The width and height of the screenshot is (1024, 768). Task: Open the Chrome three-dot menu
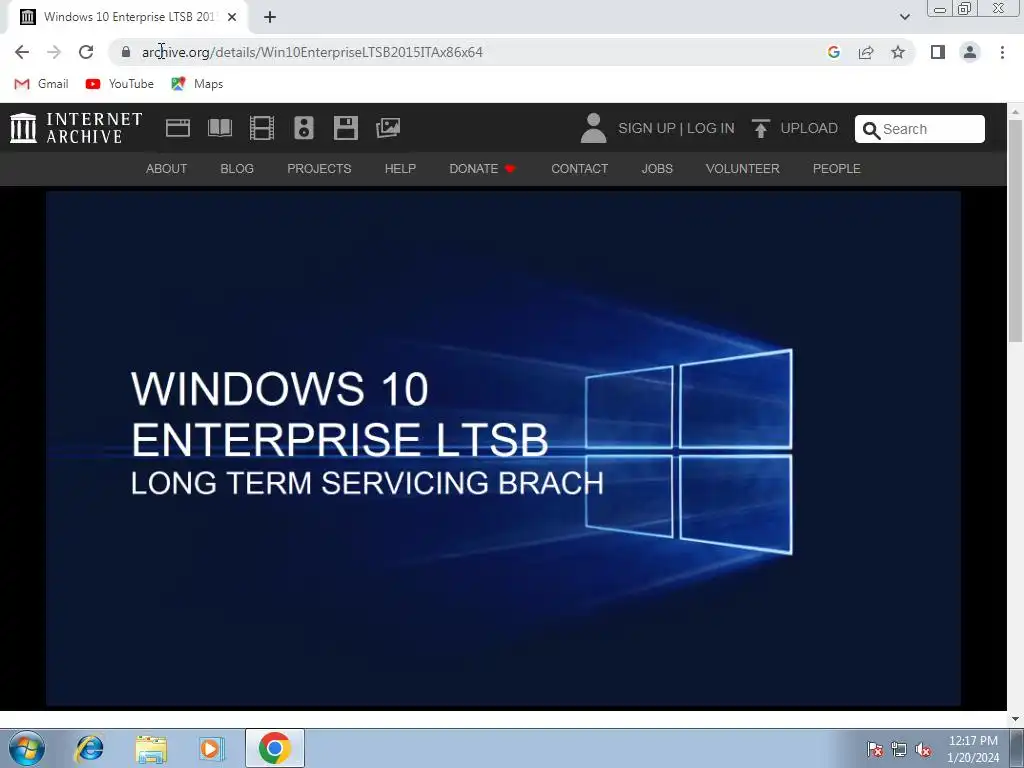point(1002,52)
